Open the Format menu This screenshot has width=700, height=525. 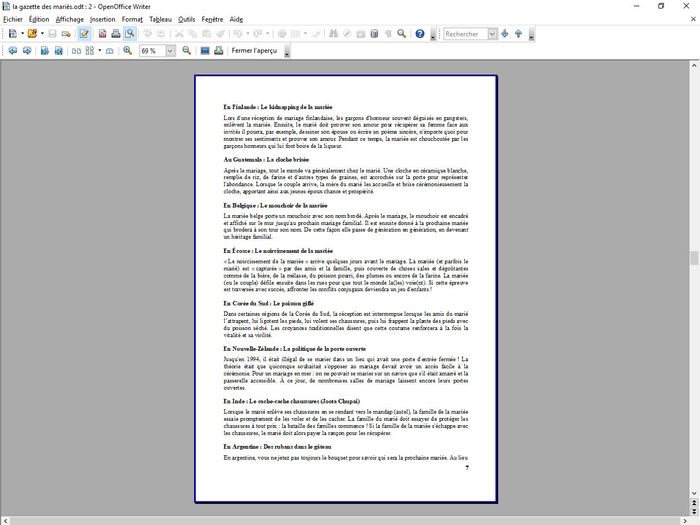coord(132,19)
